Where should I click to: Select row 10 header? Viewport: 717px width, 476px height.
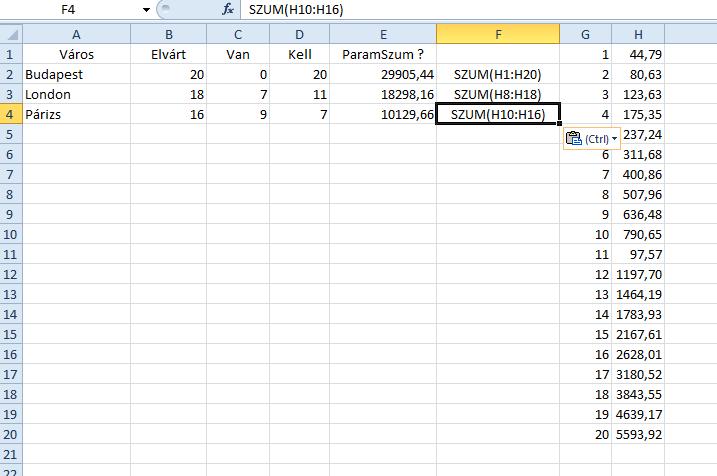pyautogui.click(x=11, y=235)
